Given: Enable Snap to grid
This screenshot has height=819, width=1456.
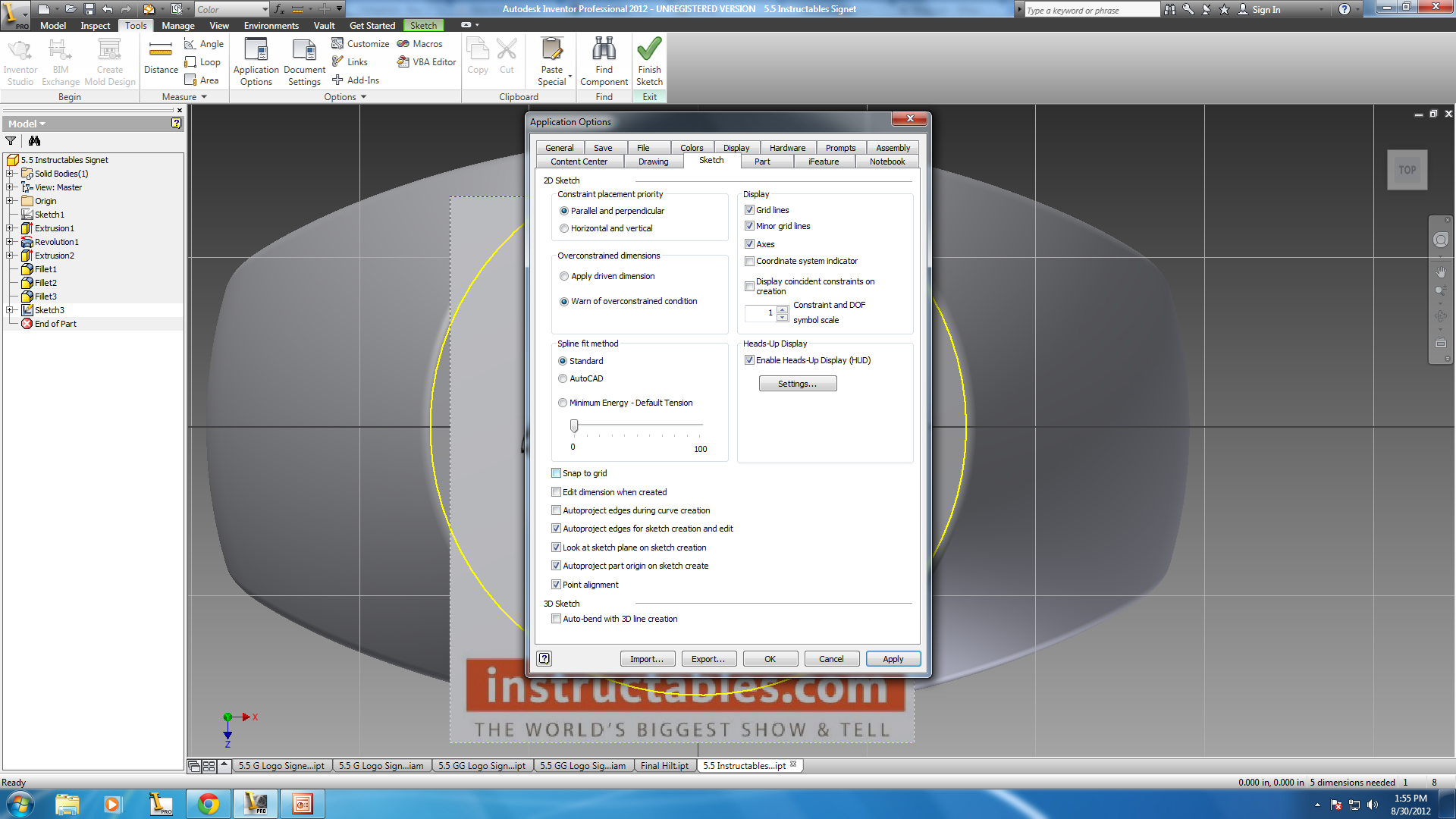Looking at the screenshot, I should tap(556, 473).
